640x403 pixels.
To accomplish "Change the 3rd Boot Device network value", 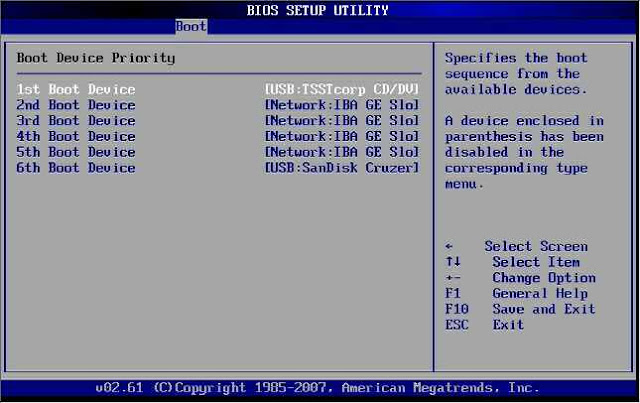I will (x=341, y=121).
